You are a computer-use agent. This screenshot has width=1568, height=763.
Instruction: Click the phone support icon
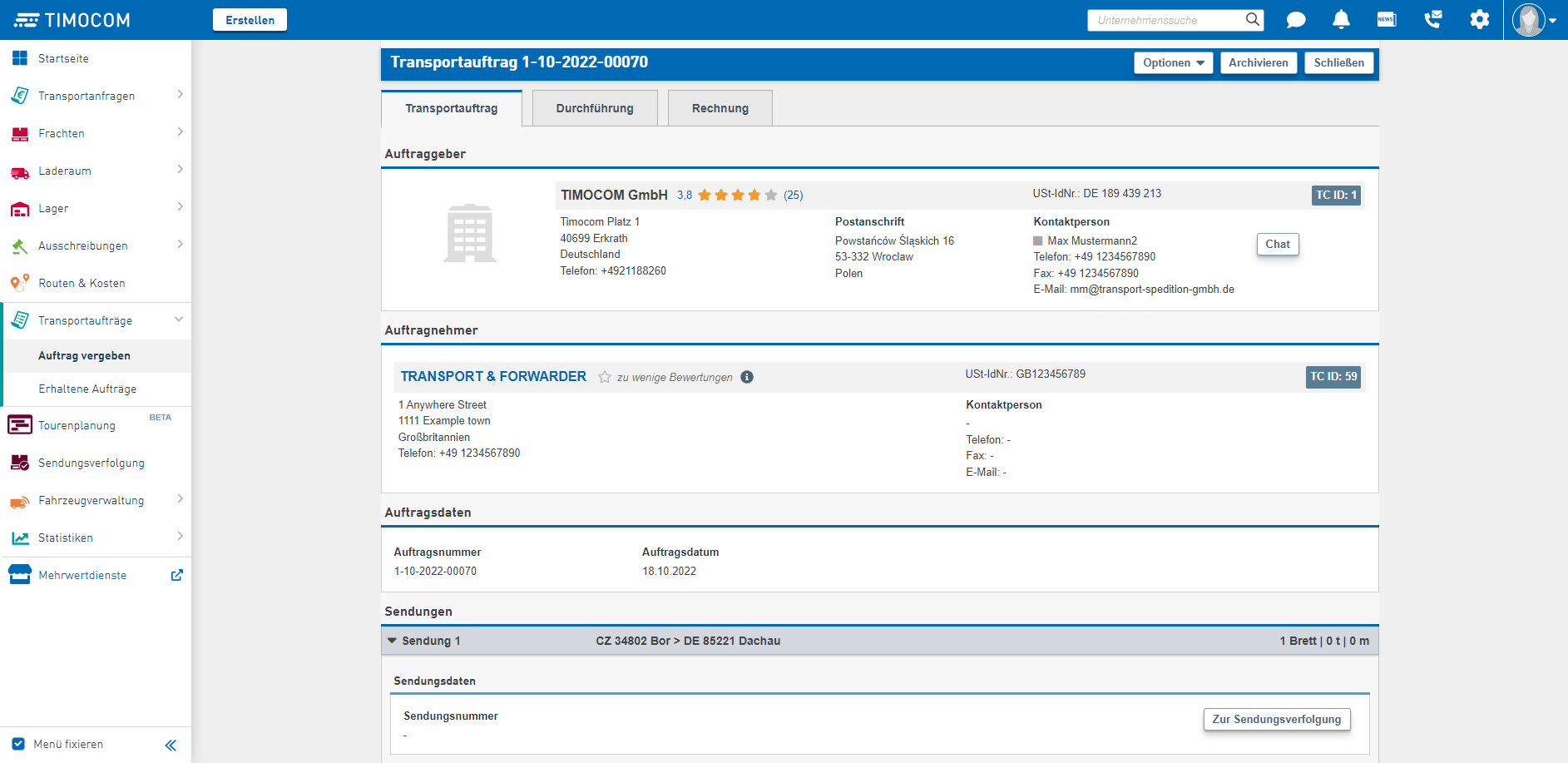point(1432,20)
